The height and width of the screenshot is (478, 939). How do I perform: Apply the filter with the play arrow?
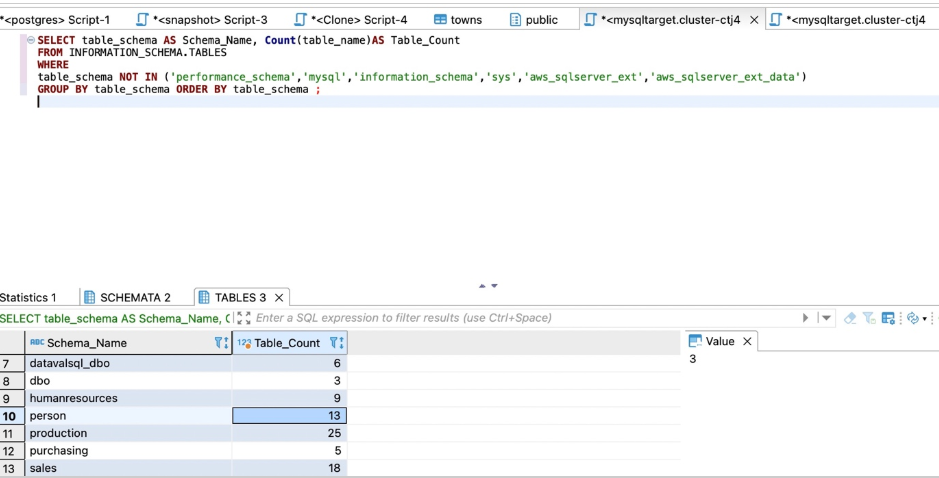(805, 318)
